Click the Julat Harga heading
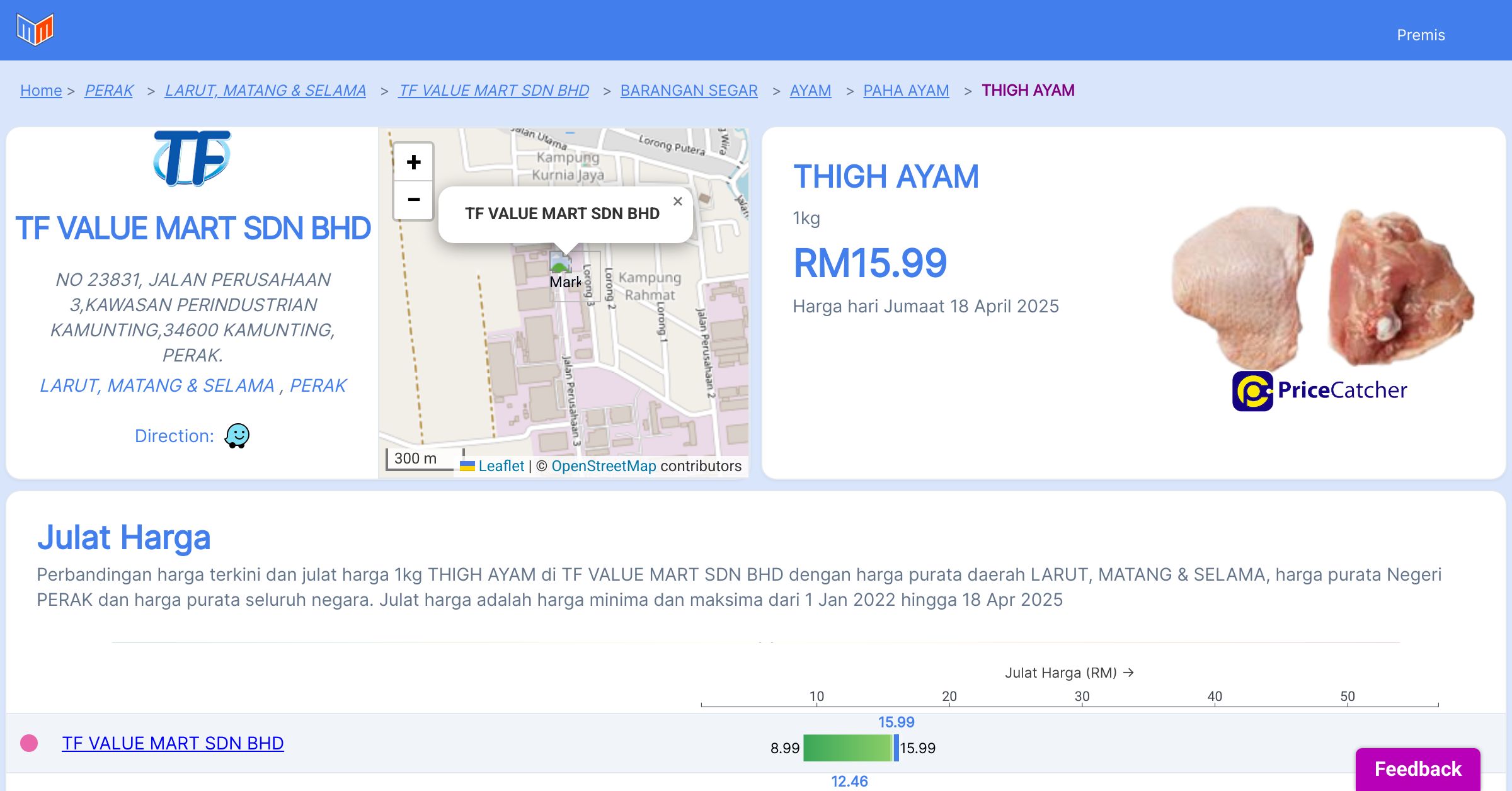The image size is (1512, 791). [123, 538]
